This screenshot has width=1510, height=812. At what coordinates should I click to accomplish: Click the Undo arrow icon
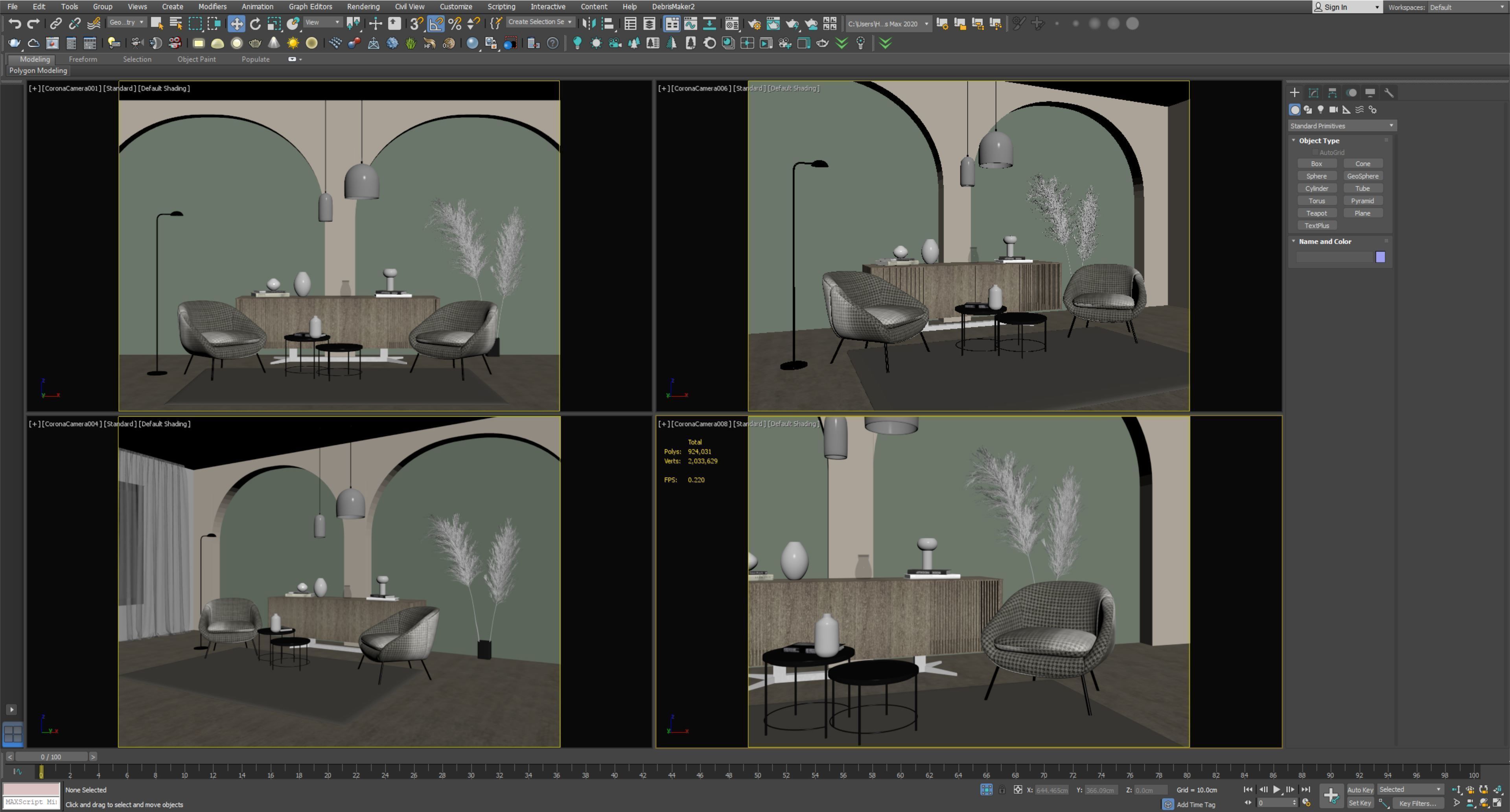(15, 24)
